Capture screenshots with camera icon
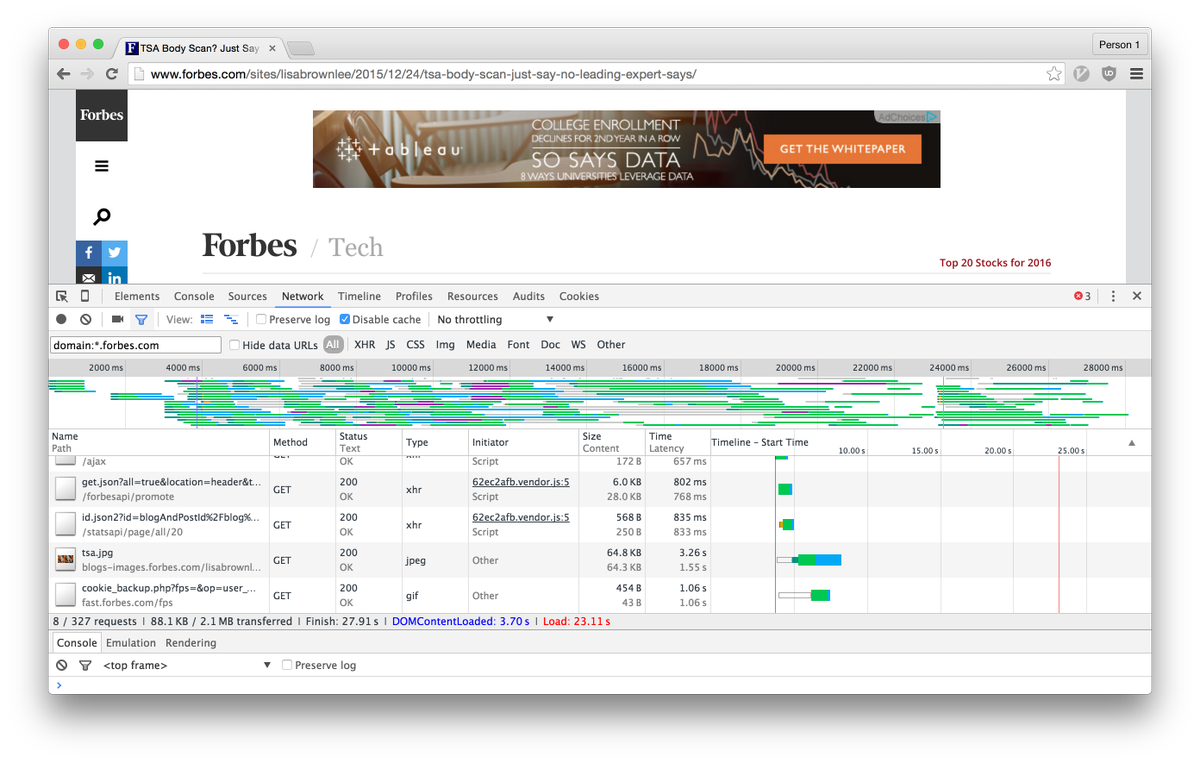1200x763 pixels. pos(117,320)
